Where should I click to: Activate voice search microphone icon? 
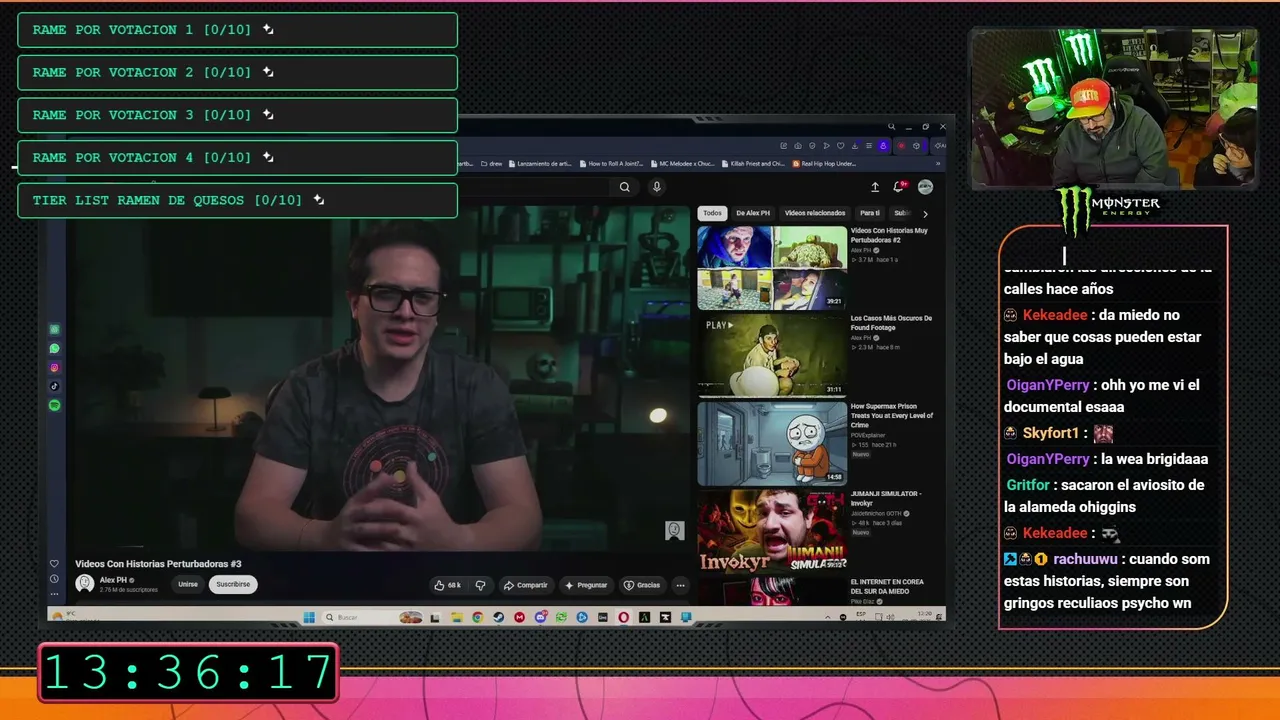click(x=657, y=187)
